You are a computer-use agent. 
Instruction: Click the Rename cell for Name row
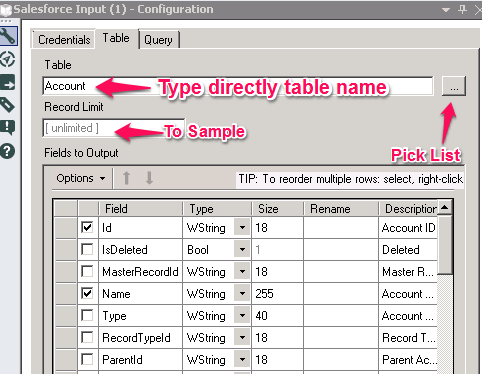click(341, 294)
